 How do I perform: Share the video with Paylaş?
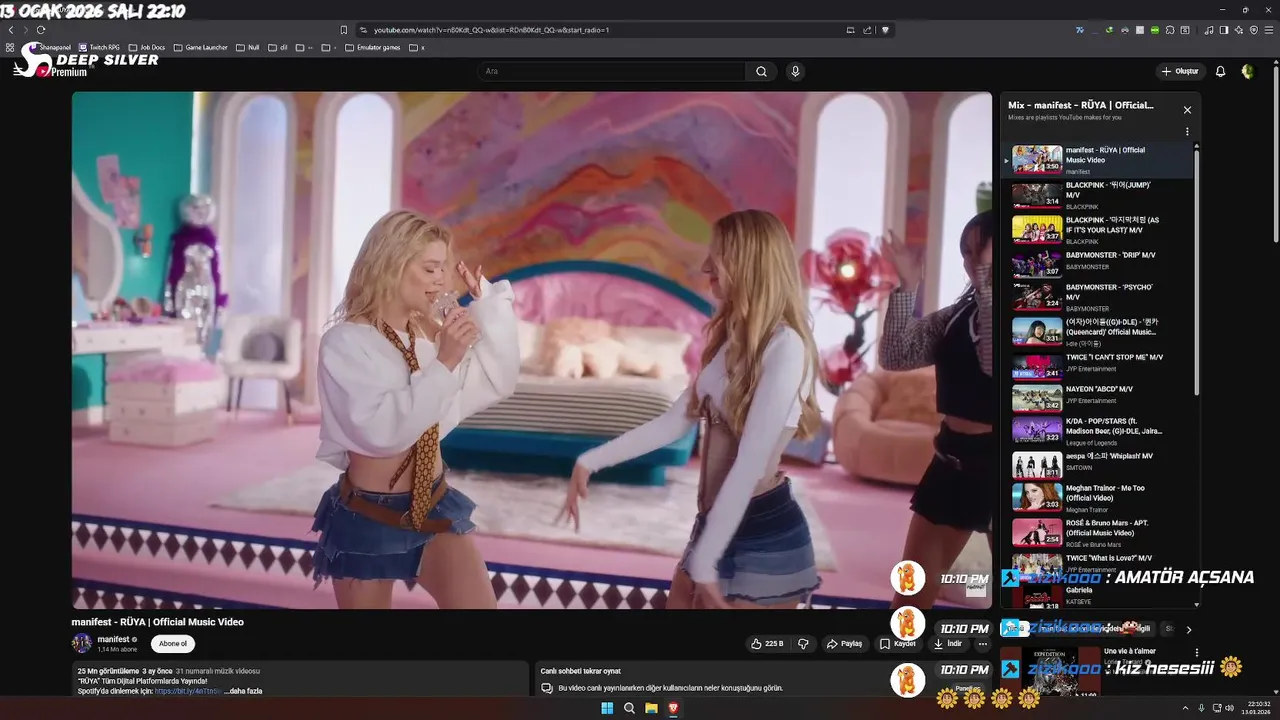coord(844,644)
